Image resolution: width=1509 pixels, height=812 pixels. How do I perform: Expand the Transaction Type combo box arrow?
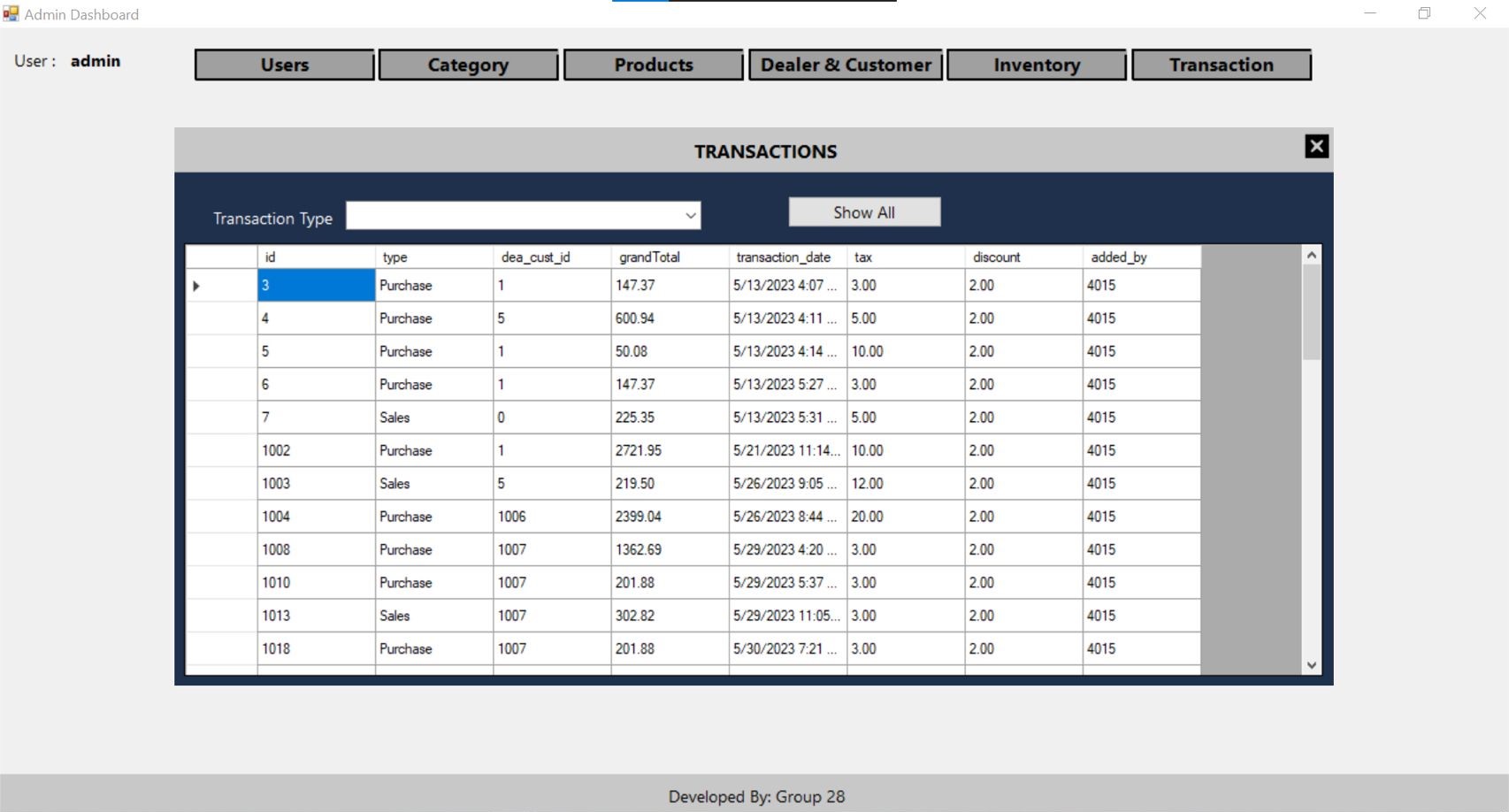(690, 215)
